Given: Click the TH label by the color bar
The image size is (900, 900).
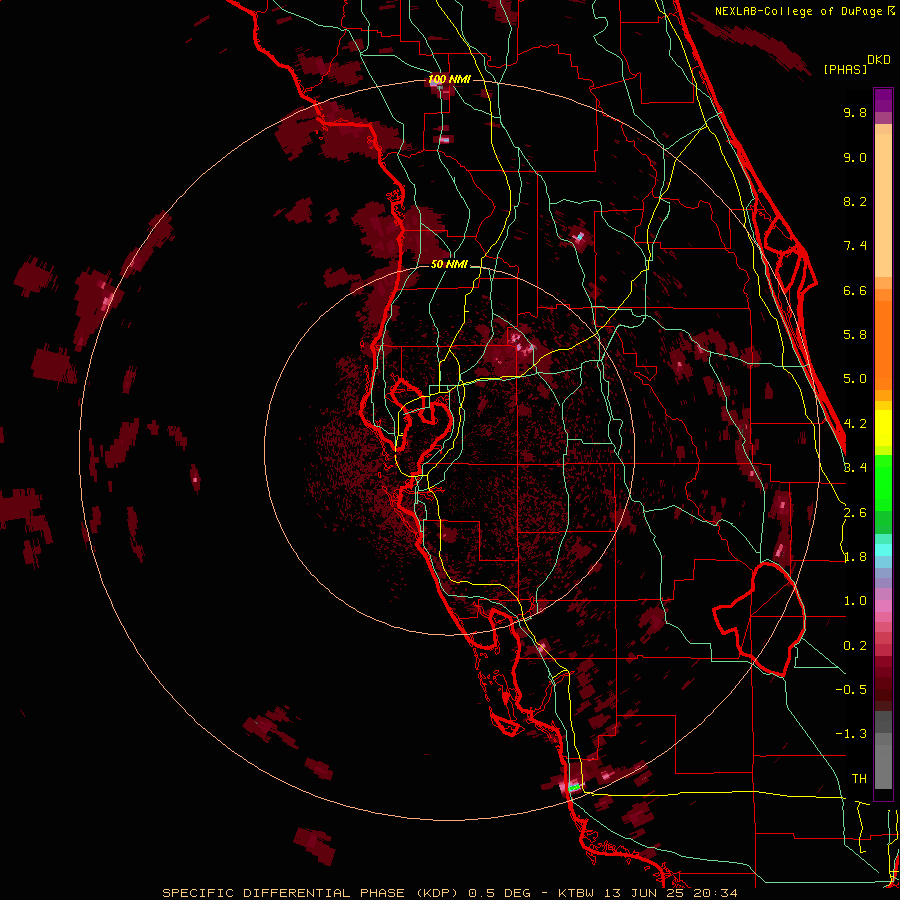Looking at the screenshot, I should point(859,778).
